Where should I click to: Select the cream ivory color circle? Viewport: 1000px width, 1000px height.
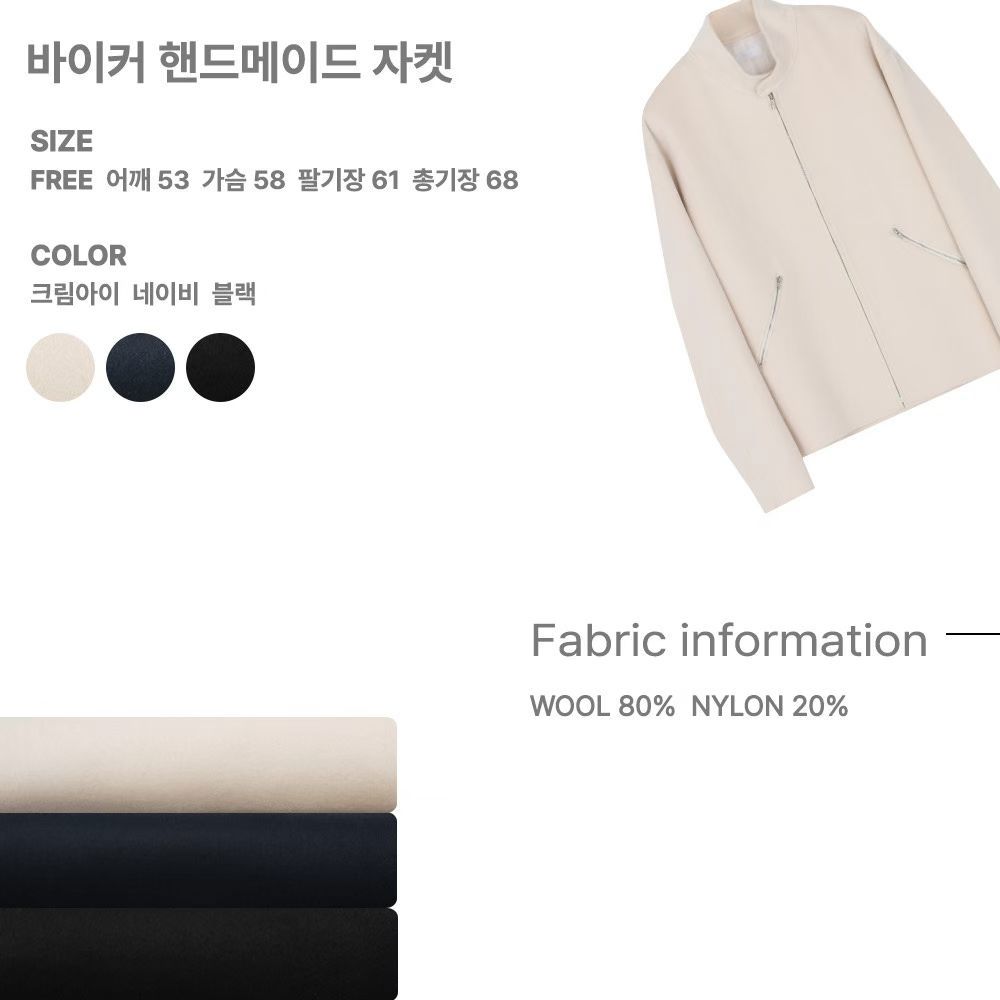point(60,367)
